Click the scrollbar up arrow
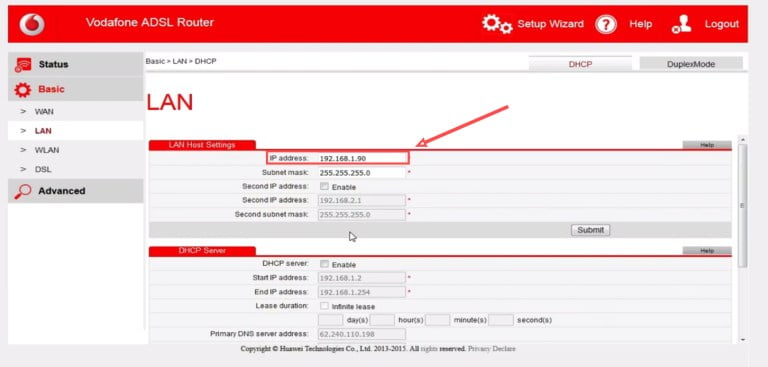 (743, 140)
